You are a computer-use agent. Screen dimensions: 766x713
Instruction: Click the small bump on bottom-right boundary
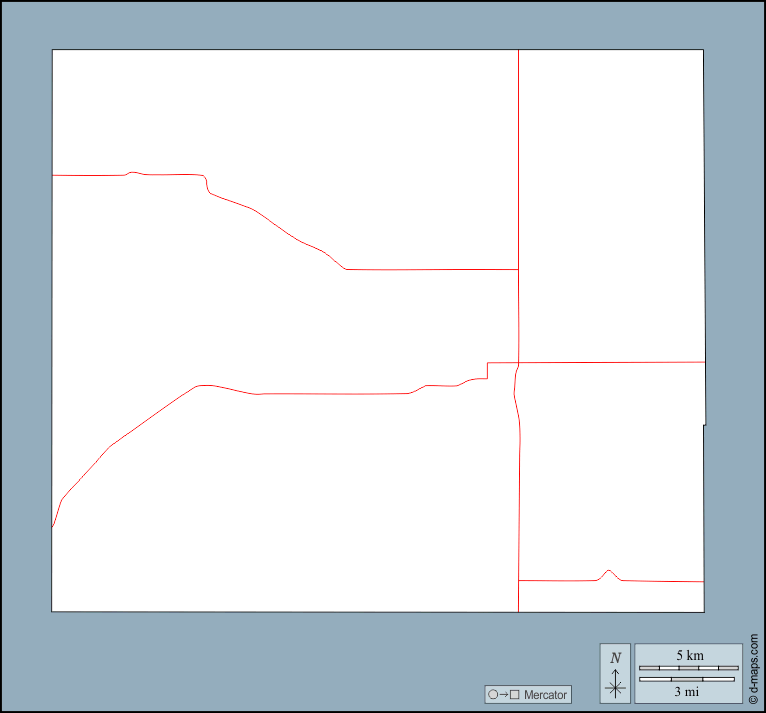tap(609, 572)
